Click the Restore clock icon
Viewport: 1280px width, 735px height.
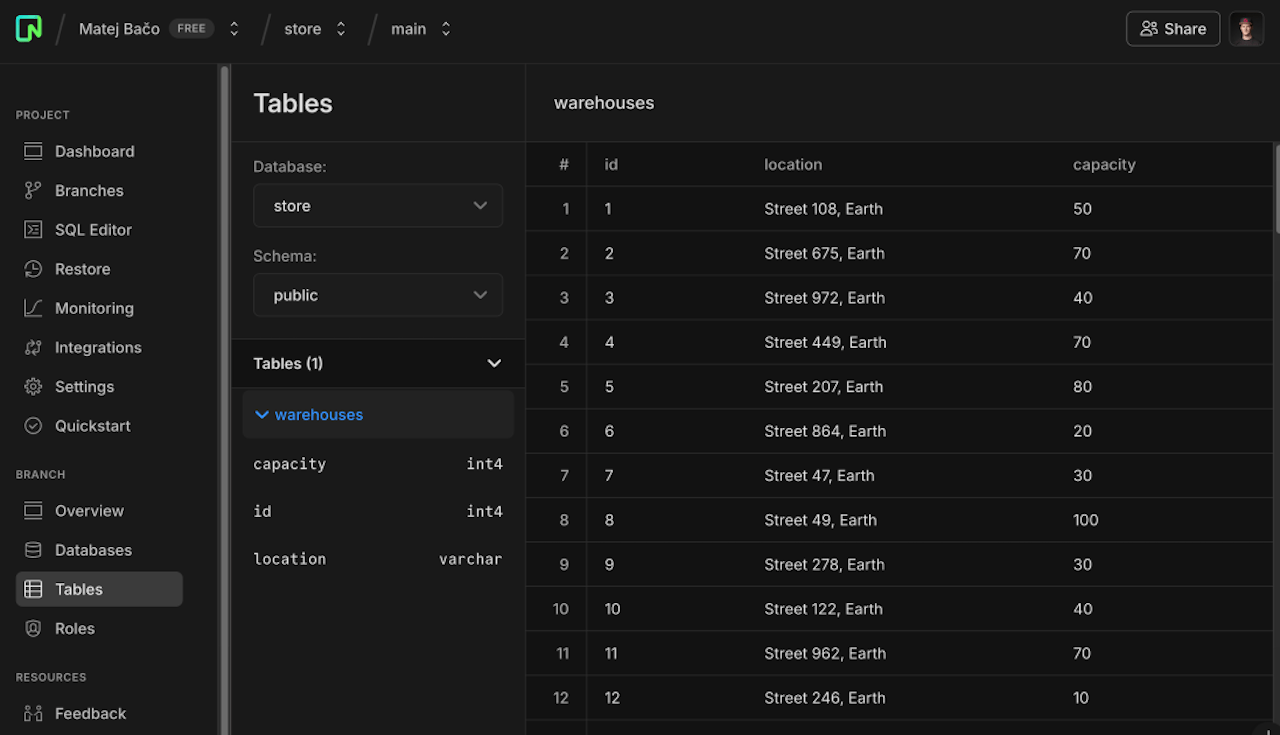coord(33,269)
